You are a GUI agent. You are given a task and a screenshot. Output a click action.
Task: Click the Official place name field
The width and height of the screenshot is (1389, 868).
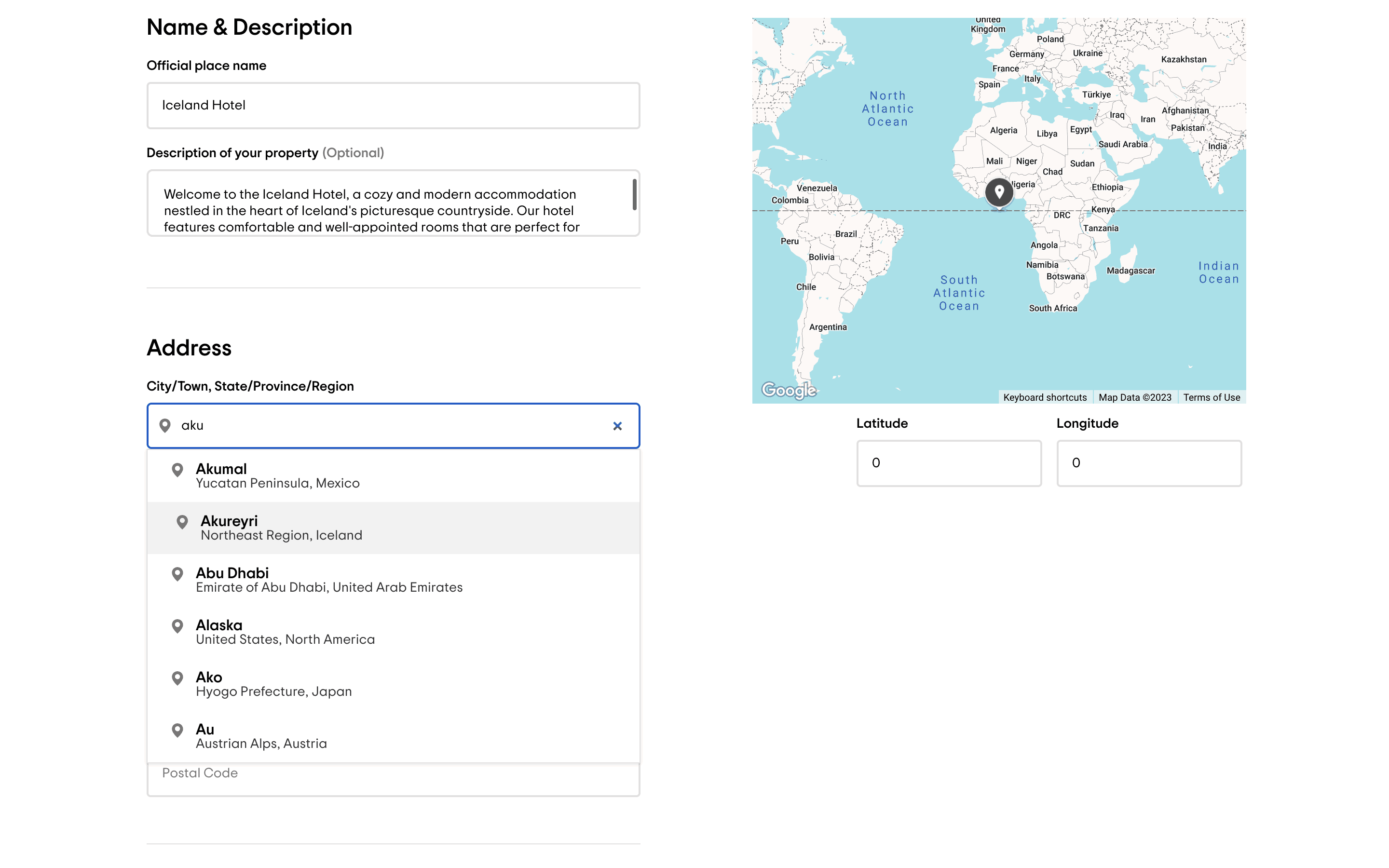coord(393,106)
